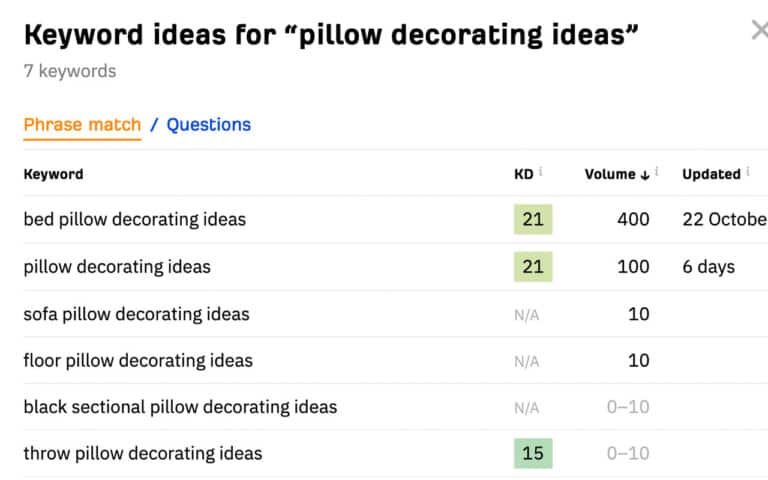Open the pillow decorating ideas keyword row
768x480 pixels.
click(x=117, y=267)
